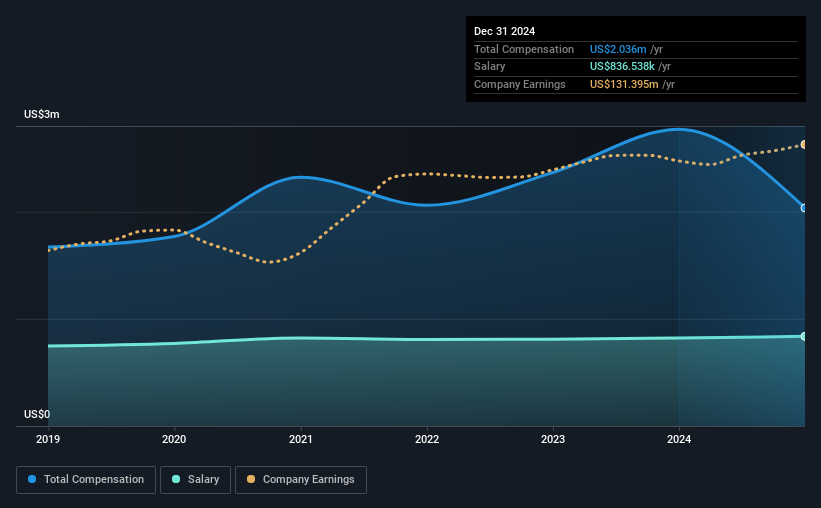Toggle the Total Compensation legend button

click(x=86, y=480)
